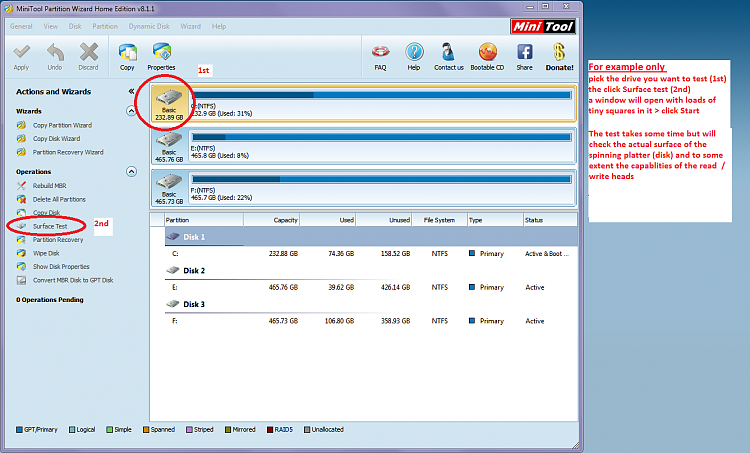This screenshot has width=750, height=453.
Task: Select the E: partition row
Action: click(x=371, y=287)
